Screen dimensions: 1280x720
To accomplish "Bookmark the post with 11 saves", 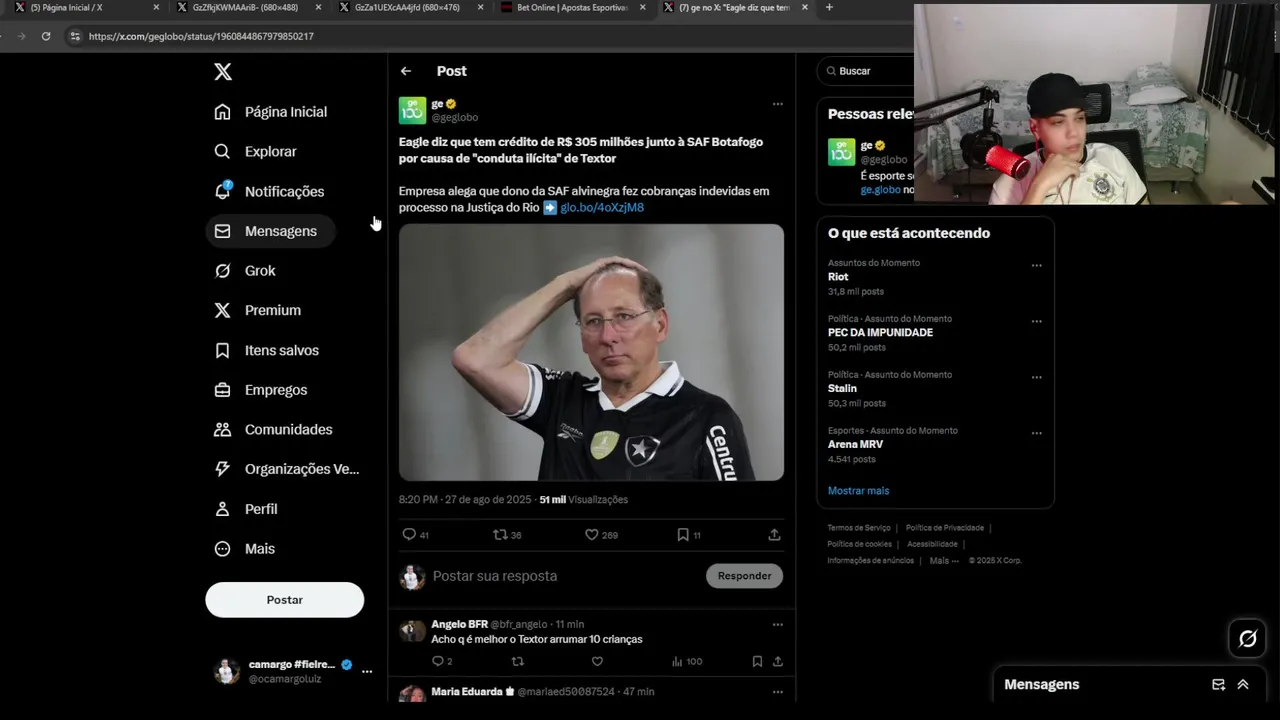I will (x=683, y=535).
